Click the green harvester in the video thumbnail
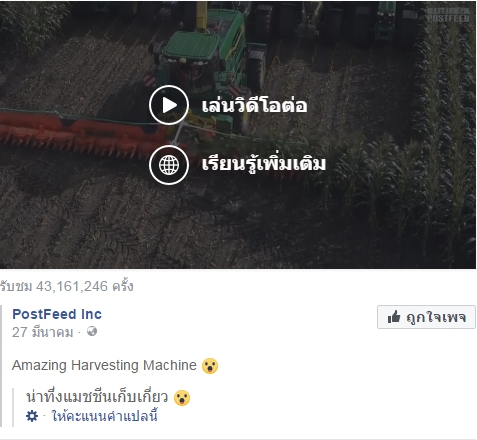The height and width of the screenshot is (440, 477). pos(208,60)
